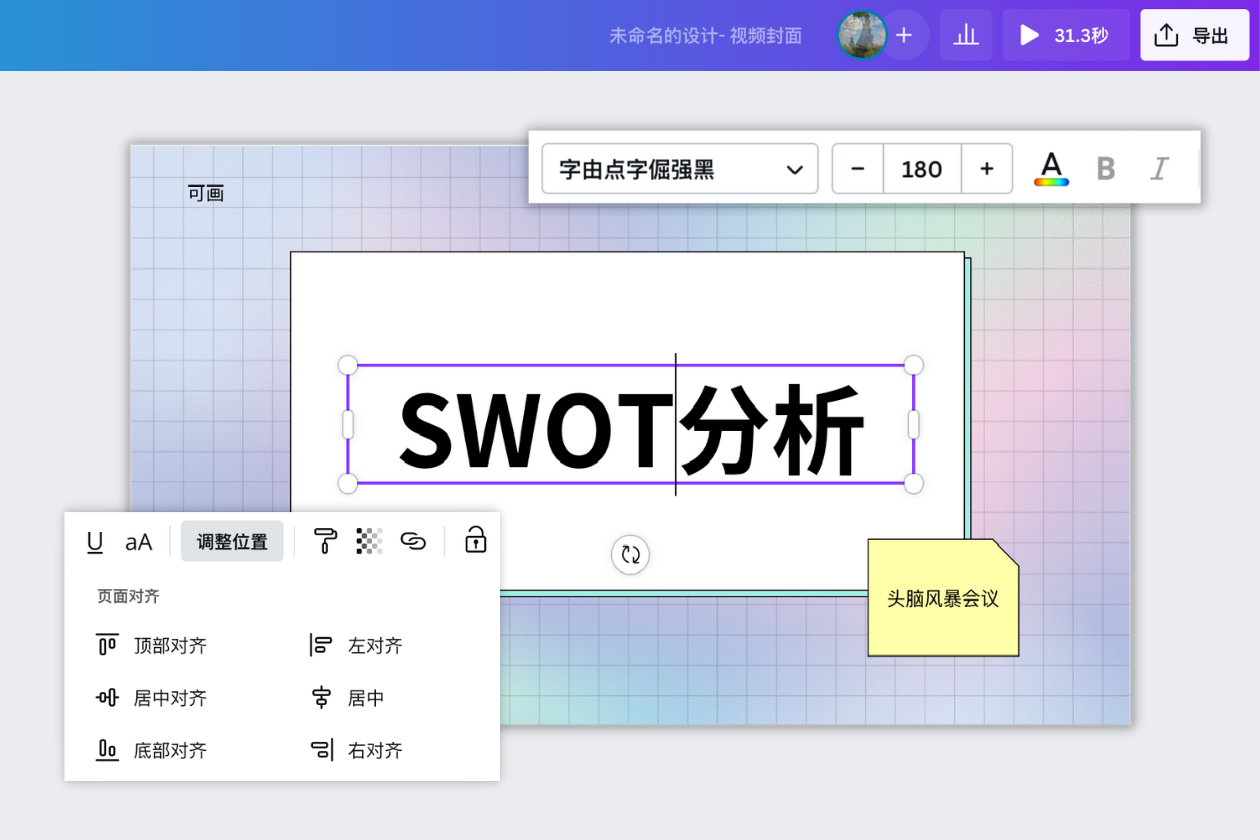Click the font size field showing 180
1260x840 pixels.
[922, 169]
